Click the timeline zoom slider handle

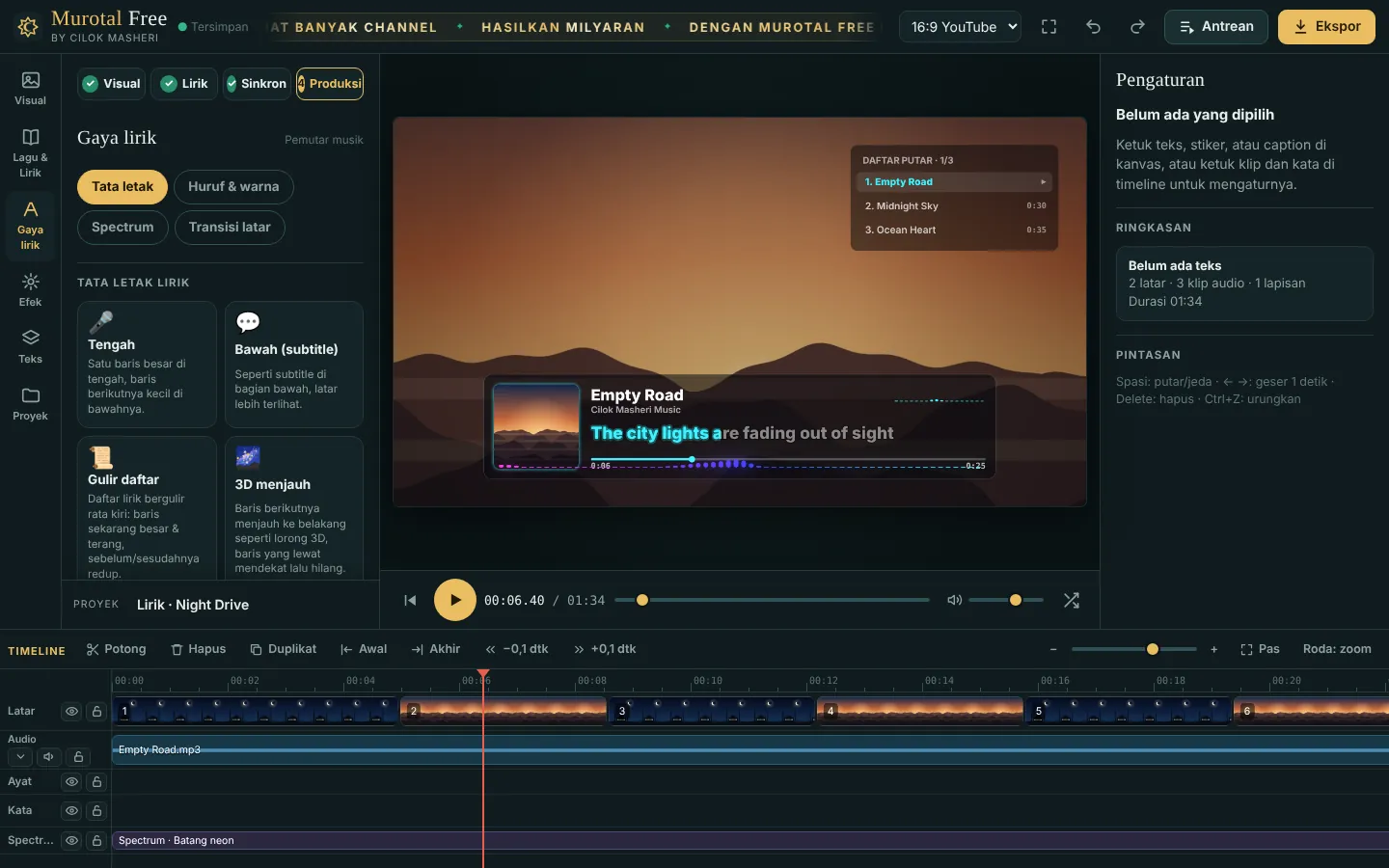click(1153, 649)
